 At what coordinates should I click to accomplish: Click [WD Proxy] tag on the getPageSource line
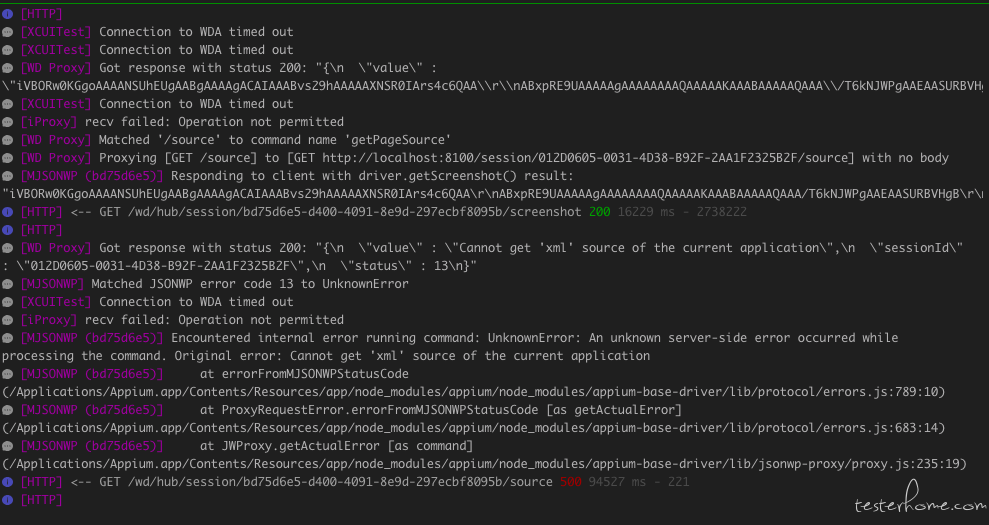[56, 140]
